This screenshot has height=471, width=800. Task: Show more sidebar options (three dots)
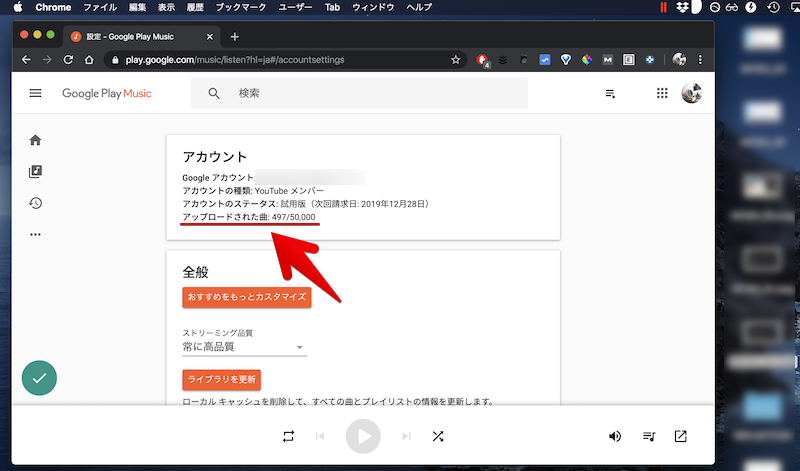tap(36, 235)
